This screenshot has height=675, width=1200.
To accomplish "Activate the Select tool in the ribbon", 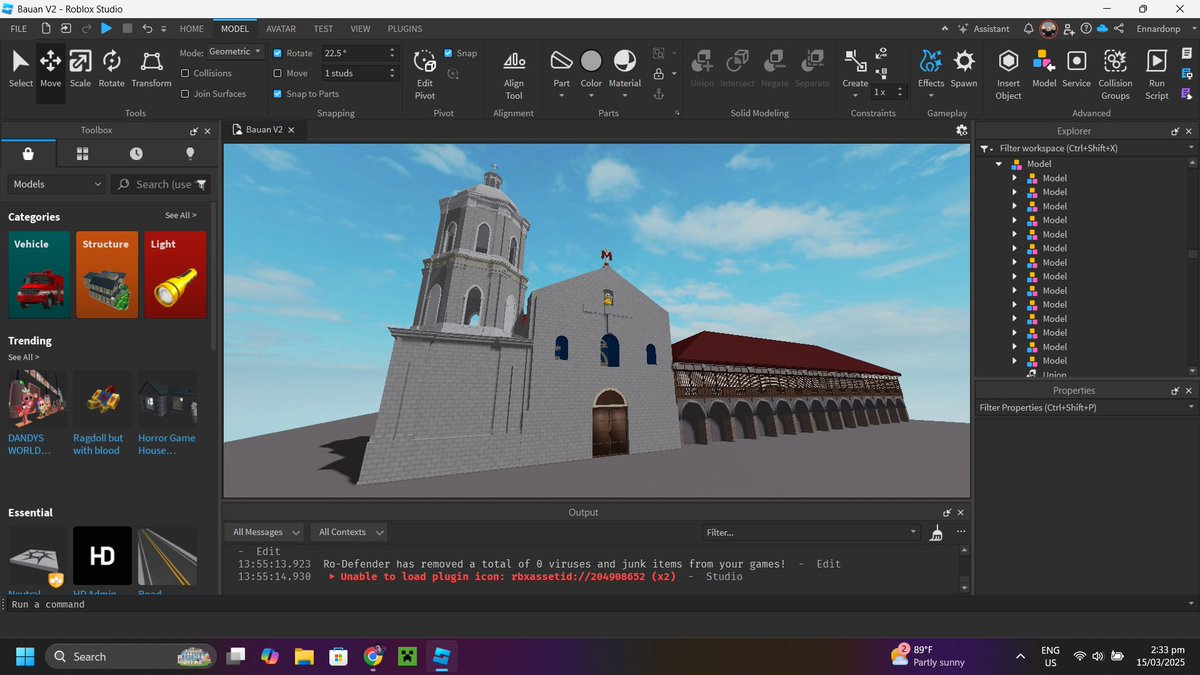I will click(21, 69).
